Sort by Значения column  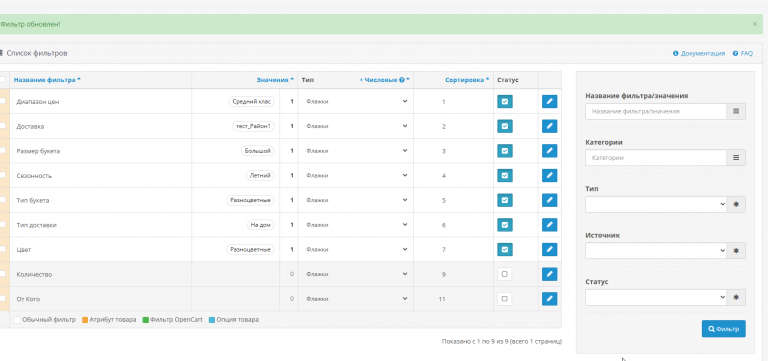click(x=275, y=80)
